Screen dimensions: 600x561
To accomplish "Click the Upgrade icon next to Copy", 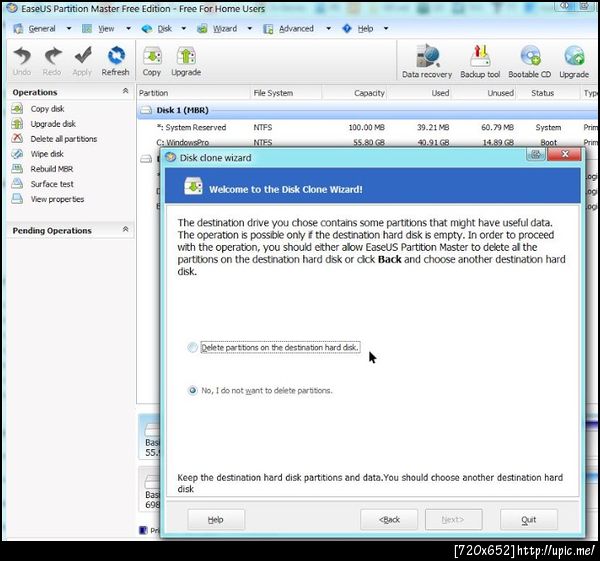I will [x=186, y=61].
